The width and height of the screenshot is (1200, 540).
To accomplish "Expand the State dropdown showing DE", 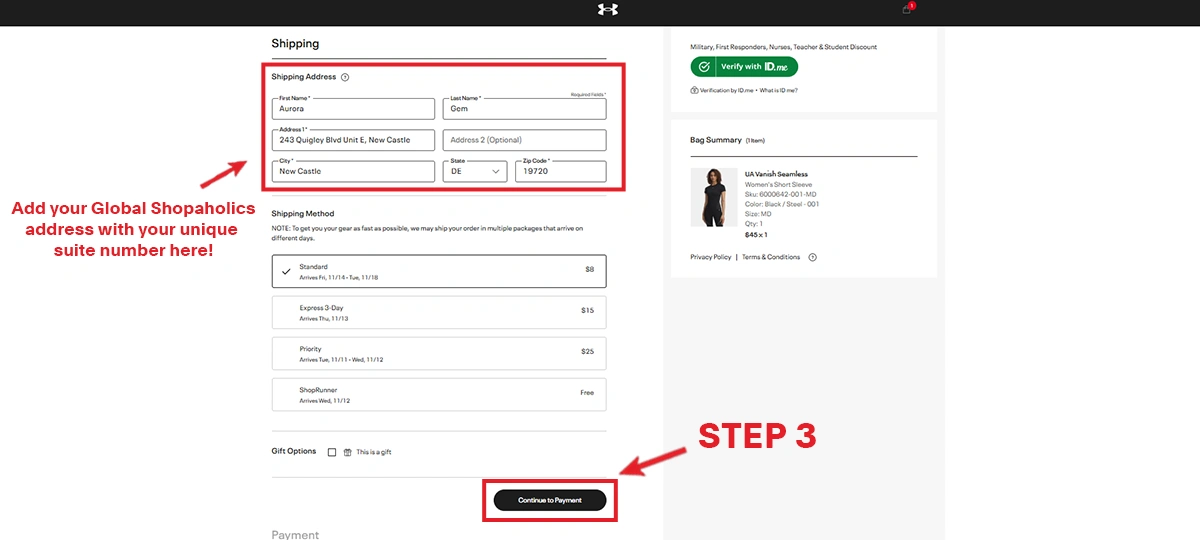I will click(x=475, y=171).
